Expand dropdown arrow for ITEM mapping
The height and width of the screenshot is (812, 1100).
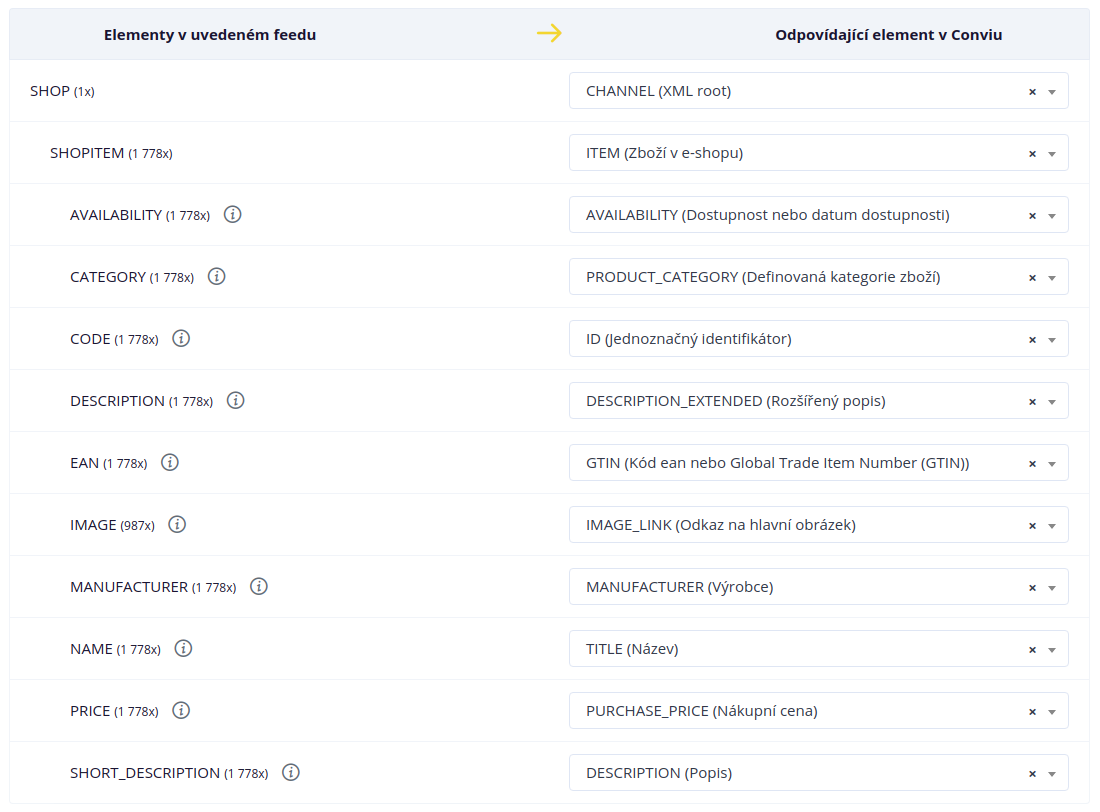tap(1052, 154)
